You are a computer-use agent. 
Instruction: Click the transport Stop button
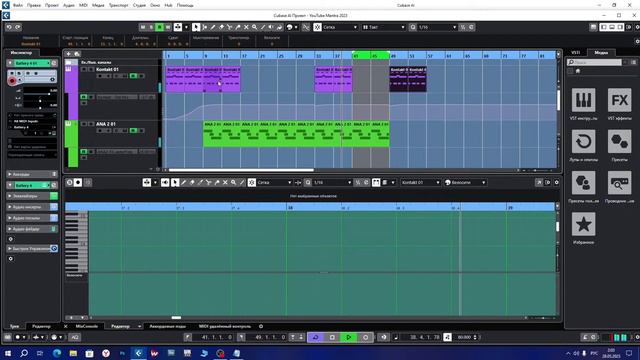click(332, 337)
